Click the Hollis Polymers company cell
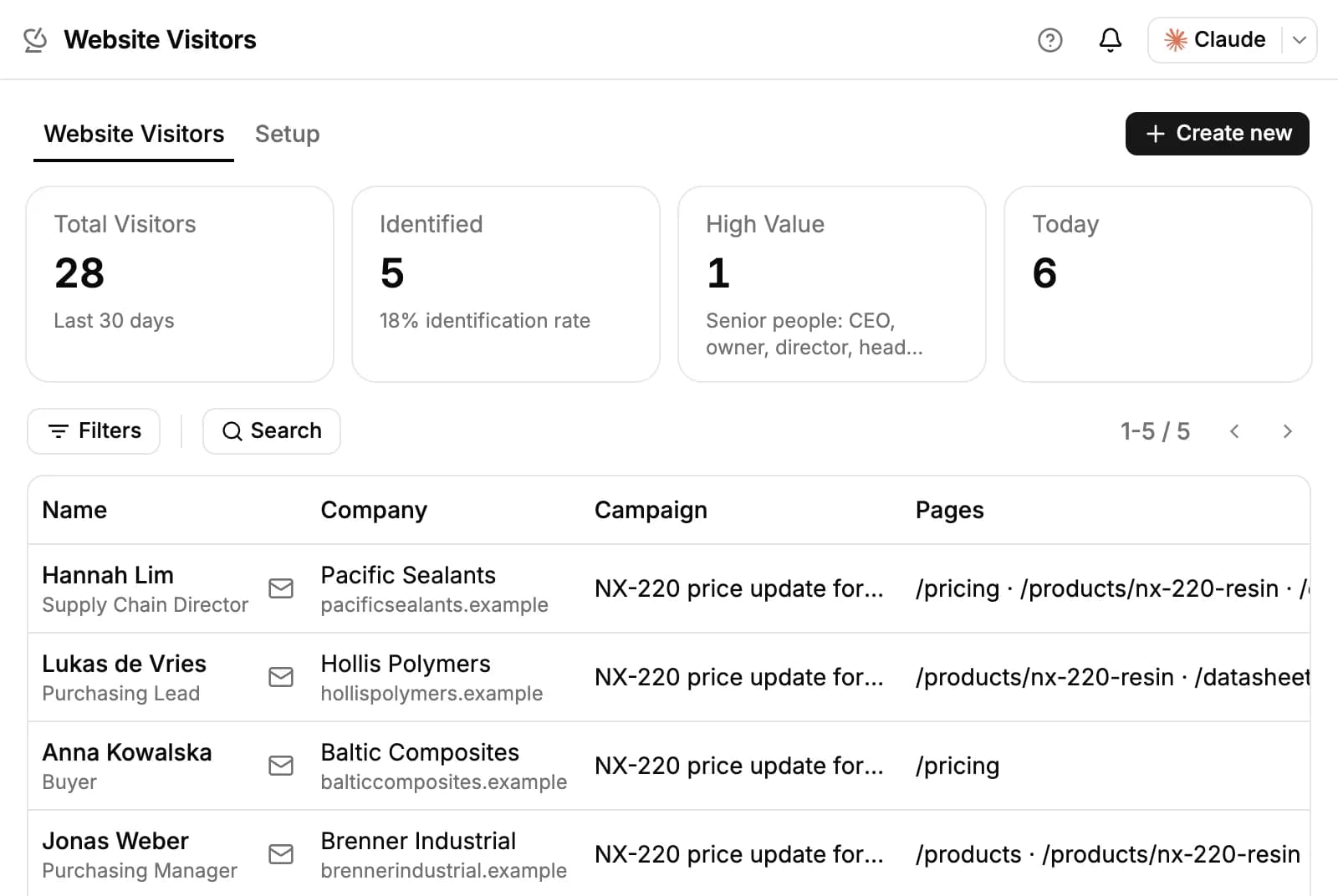Screen dimensions: 1338x896 click(x=432, y=677)
